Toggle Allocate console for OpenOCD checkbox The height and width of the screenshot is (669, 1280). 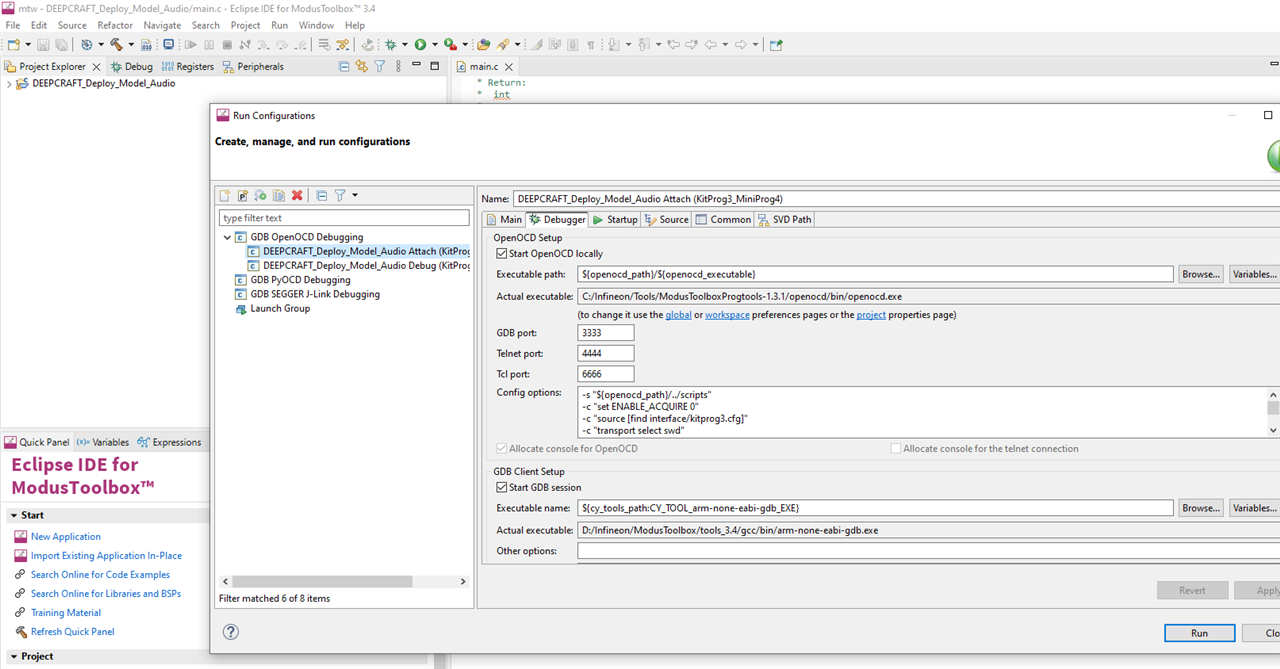502,449
